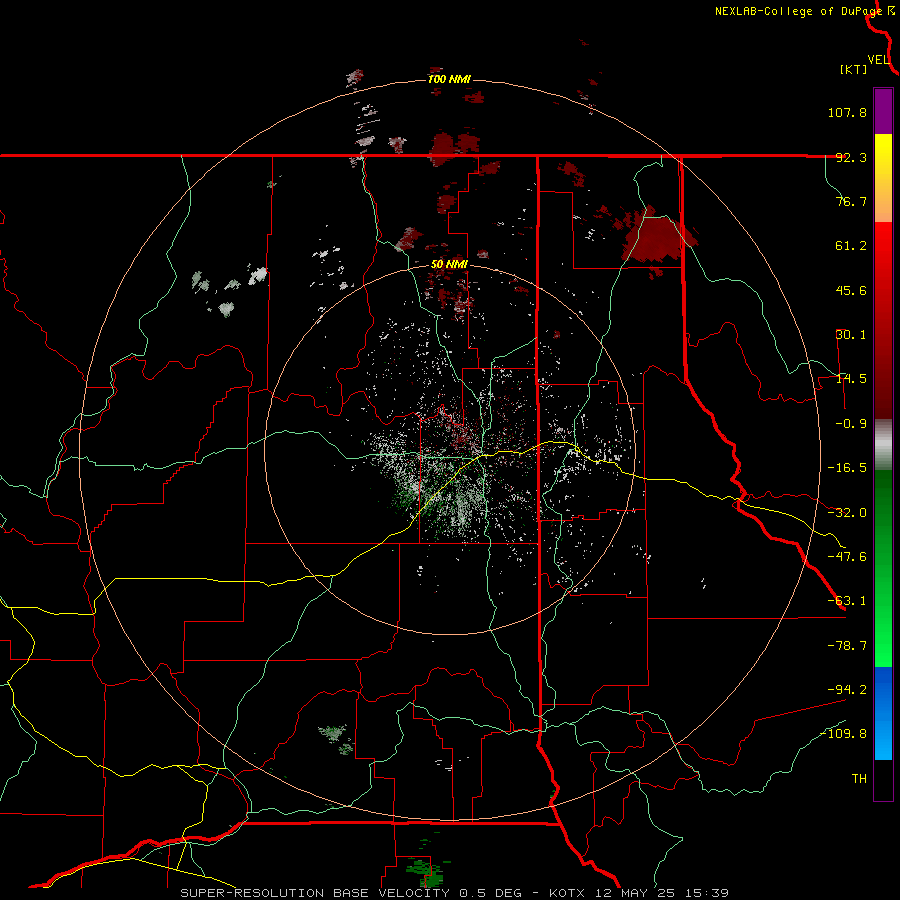Select the 76.7 scale value
This screenshot has width=900, height=900.
[x=851, y=201]
